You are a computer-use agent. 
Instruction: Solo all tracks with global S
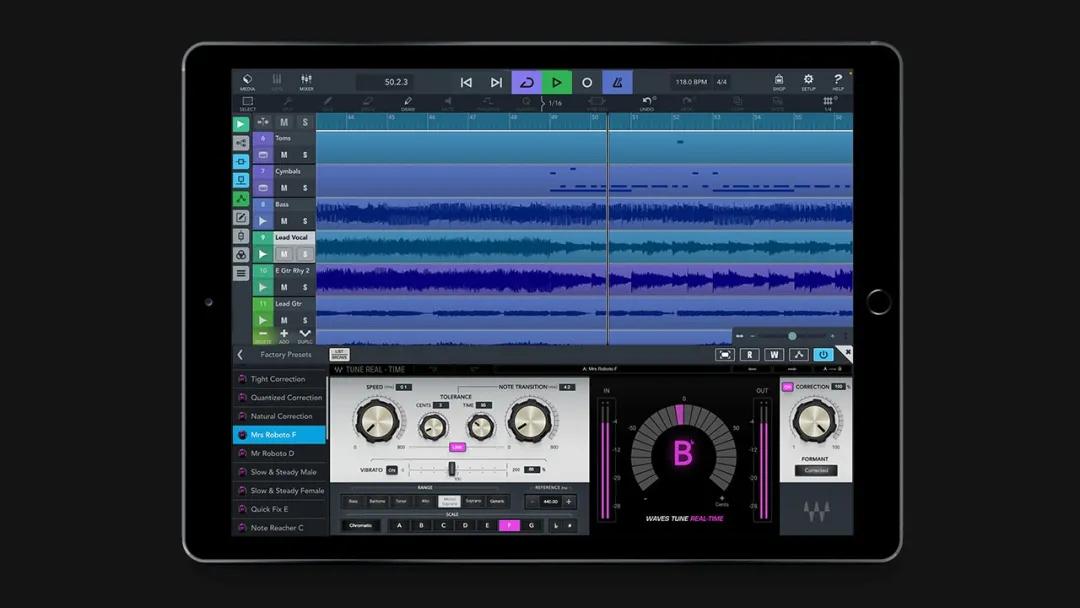pyautogui.click(x=305, y=122)
